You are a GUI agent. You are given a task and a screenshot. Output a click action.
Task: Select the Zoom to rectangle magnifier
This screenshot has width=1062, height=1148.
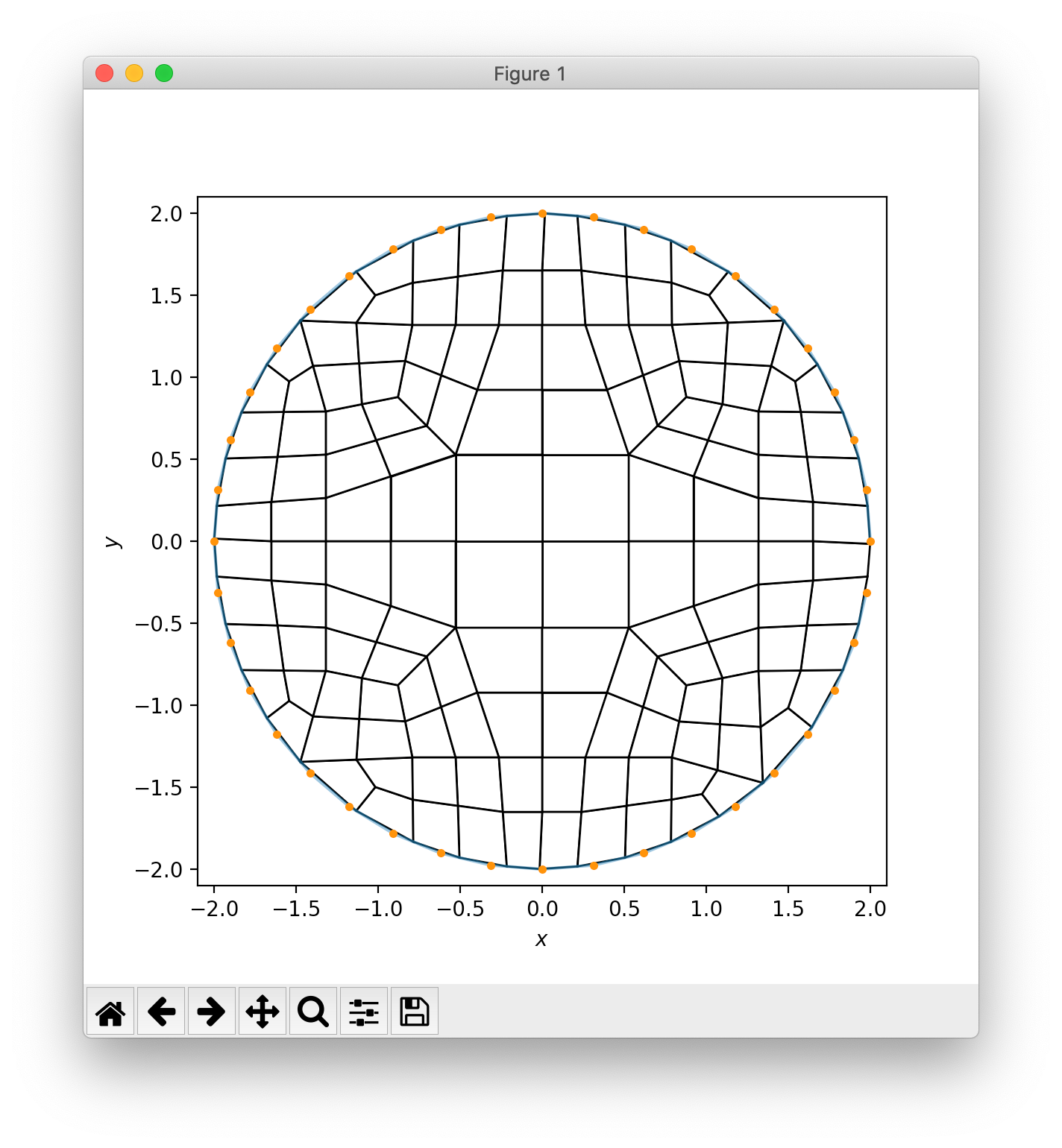[x=313, y=1012]
